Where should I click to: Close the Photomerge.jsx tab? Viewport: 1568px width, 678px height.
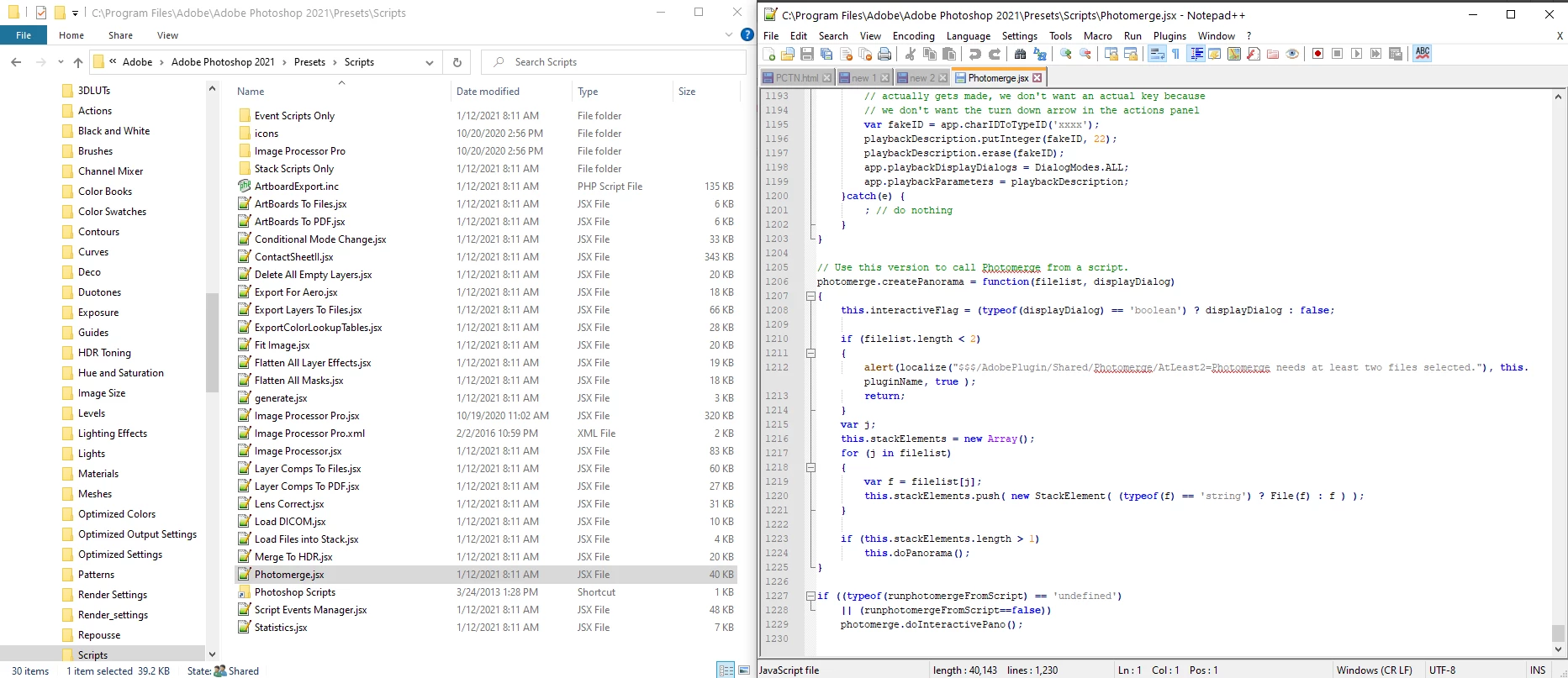(1037, 78)
